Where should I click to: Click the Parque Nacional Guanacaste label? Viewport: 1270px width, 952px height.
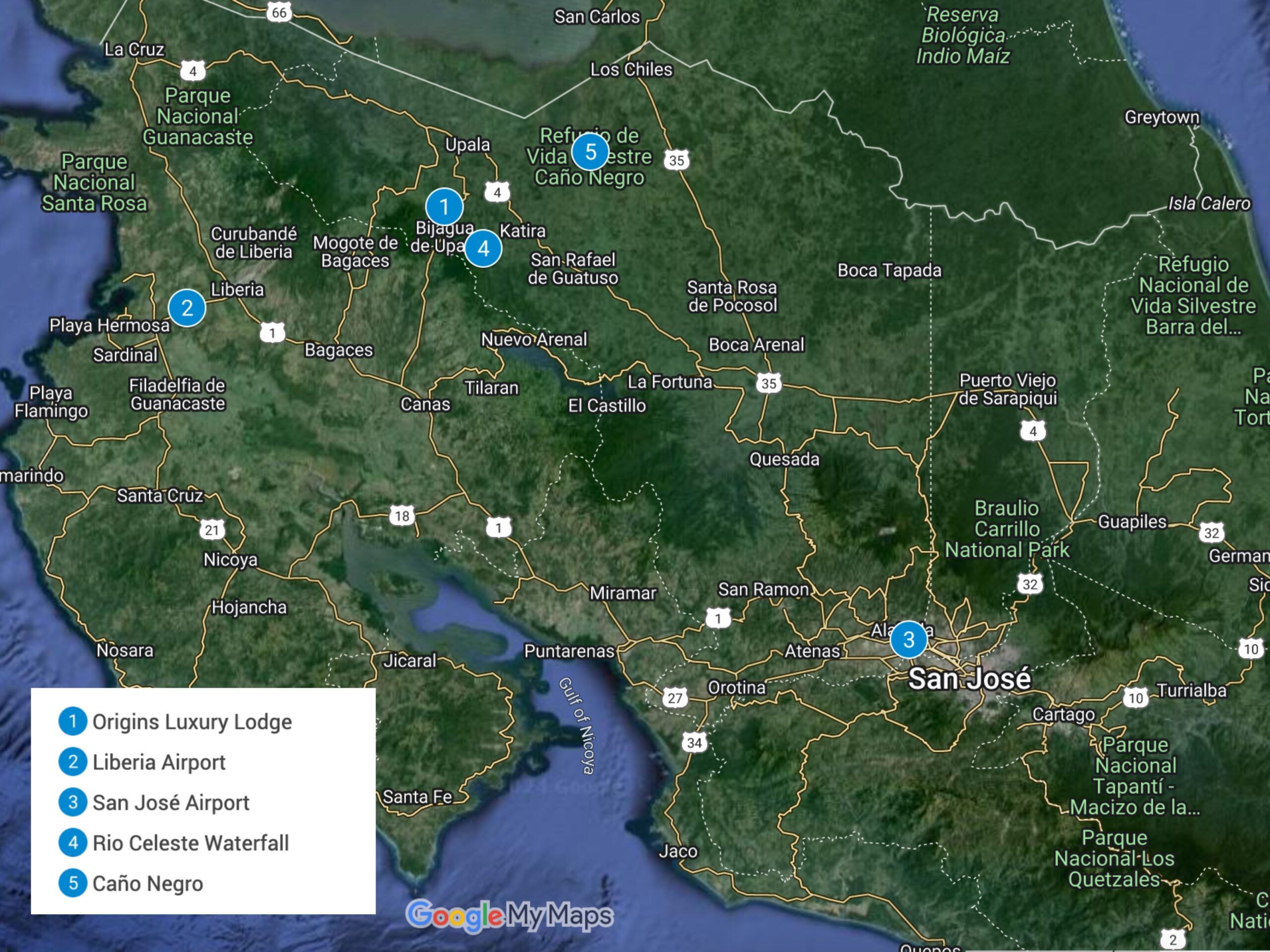coord(197,116)
